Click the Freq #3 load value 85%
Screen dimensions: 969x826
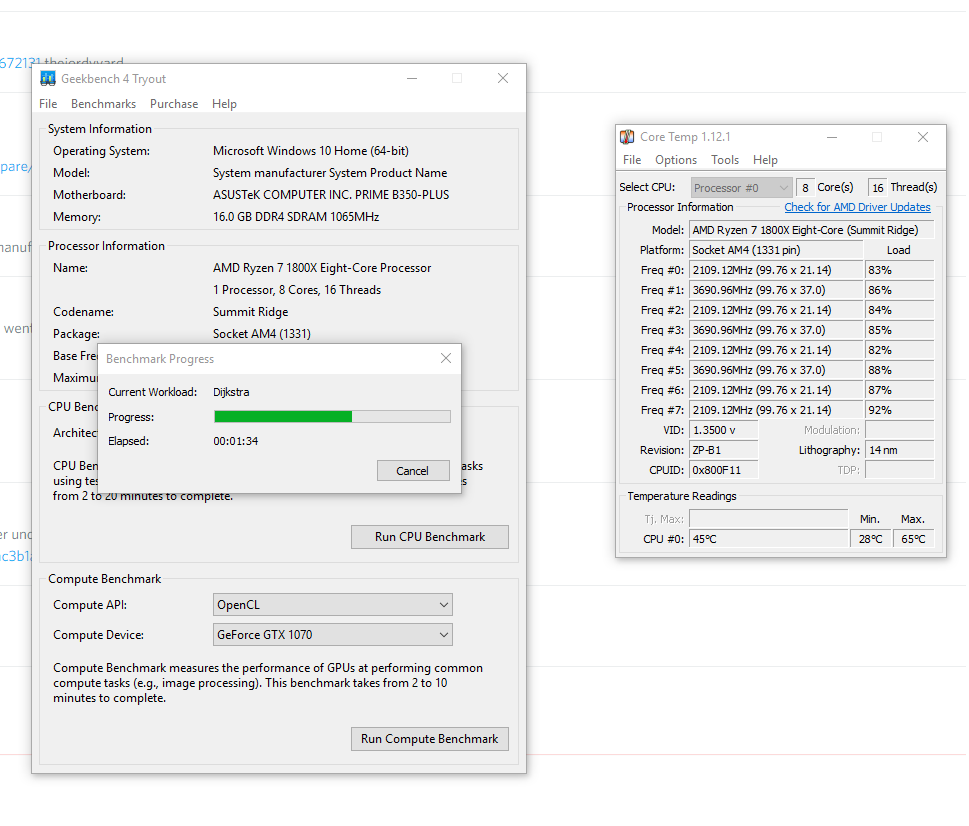[899, 330]
